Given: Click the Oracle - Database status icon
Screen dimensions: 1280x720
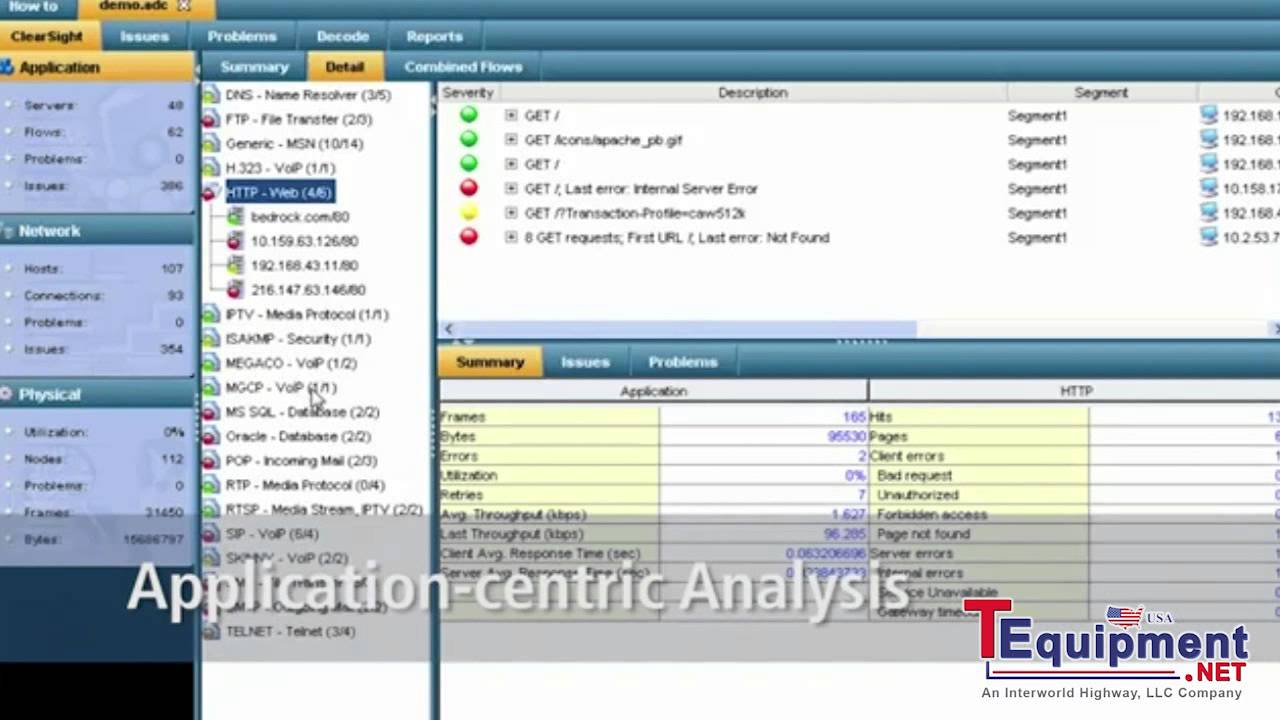Looking at the screenshot, I should (210, 436).
